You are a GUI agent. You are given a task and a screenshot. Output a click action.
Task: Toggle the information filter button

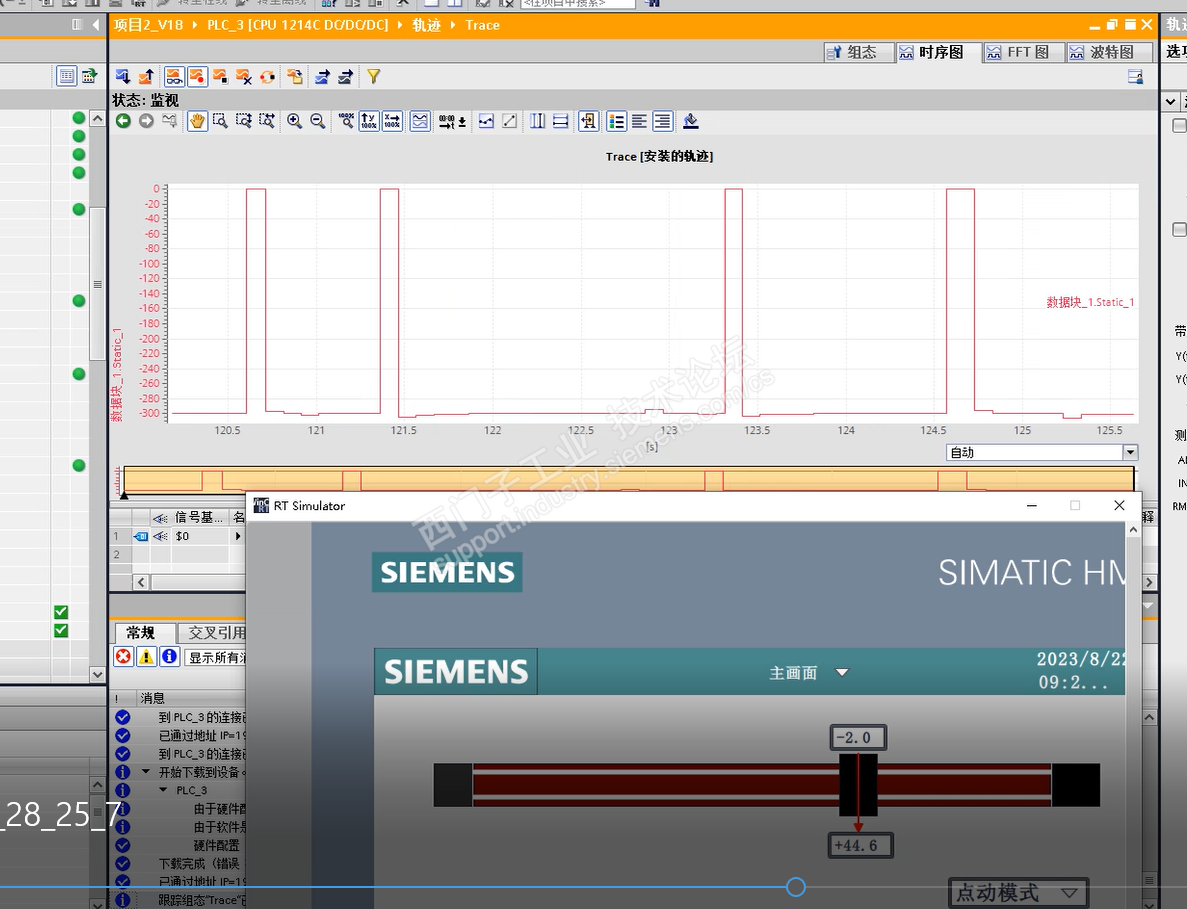[x=170, y=657]
